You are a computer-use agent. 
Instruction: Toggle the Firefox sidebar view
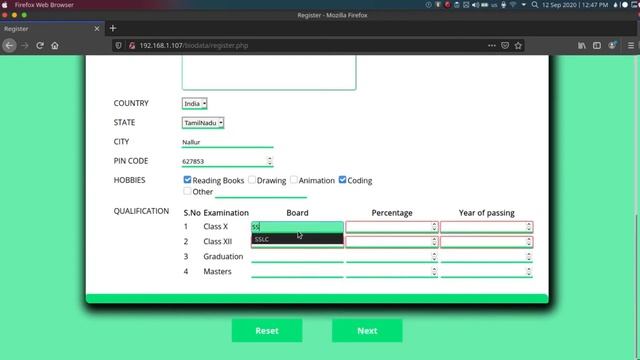597,45
